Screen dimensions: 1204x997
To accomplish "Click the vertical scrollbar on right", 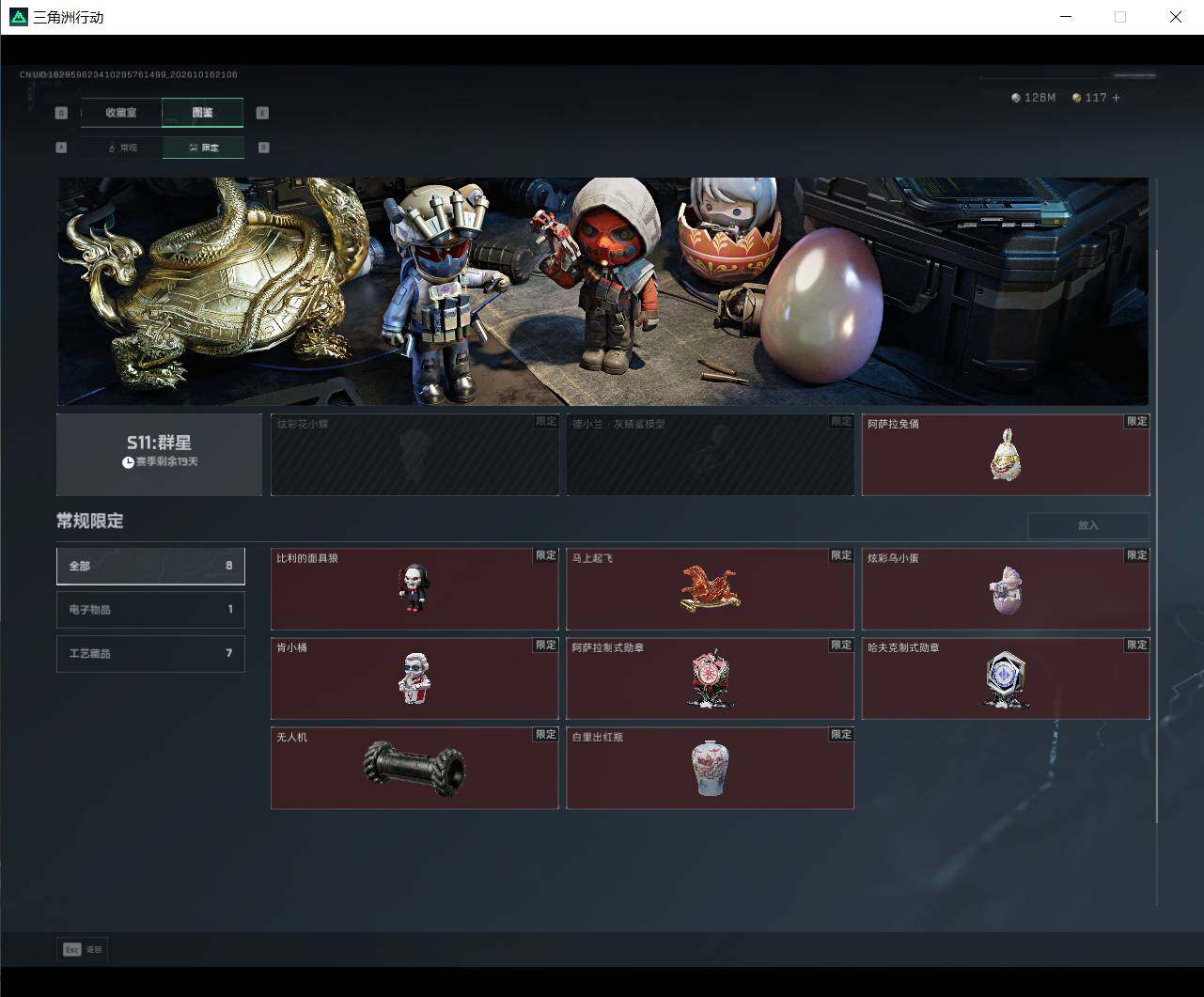I will click(x=1157, y=536).
